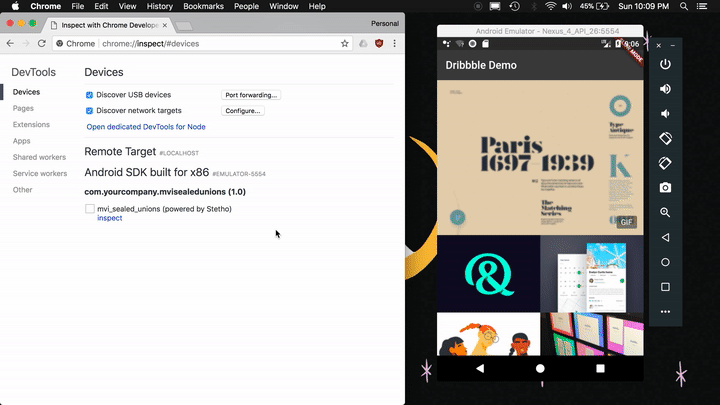Click the red shield extension icon
The width and height of the screenshot is (720, 405).
(x=379, y=44)
